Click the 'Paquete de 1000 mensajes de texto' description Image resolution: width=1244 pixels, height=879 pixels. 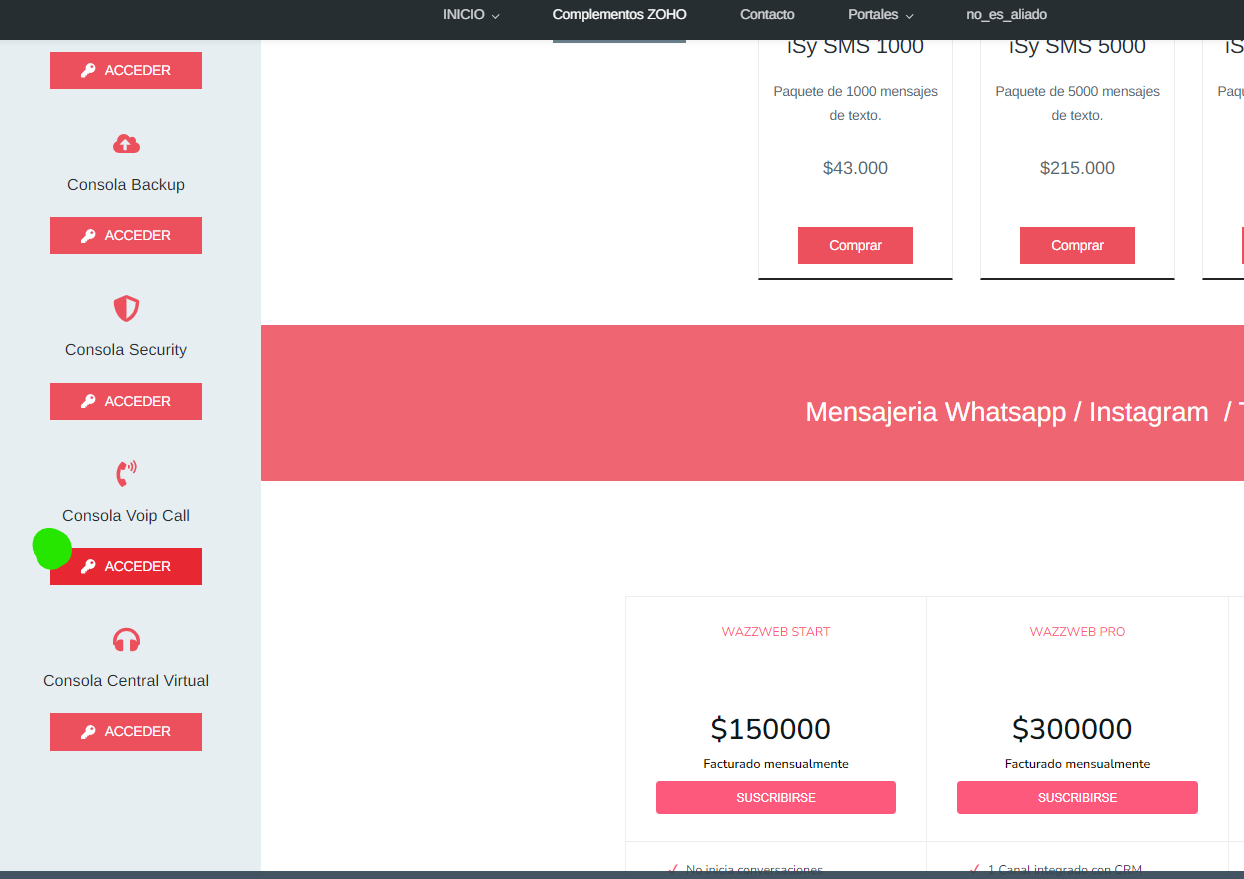pyautogui.click(x=855, y=103)
